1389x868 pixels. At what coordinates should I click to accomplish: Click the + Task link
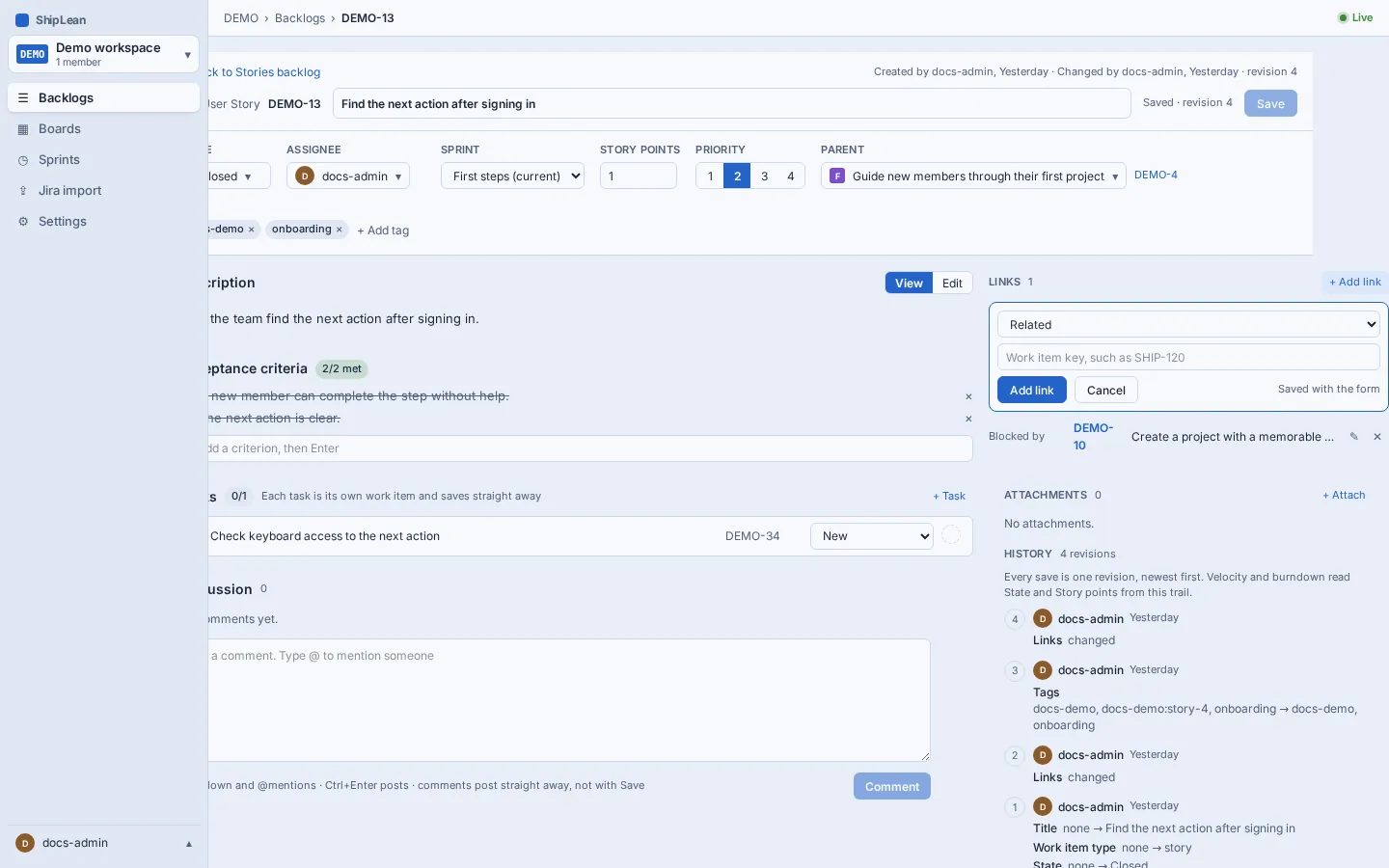(x=949, y=497)
